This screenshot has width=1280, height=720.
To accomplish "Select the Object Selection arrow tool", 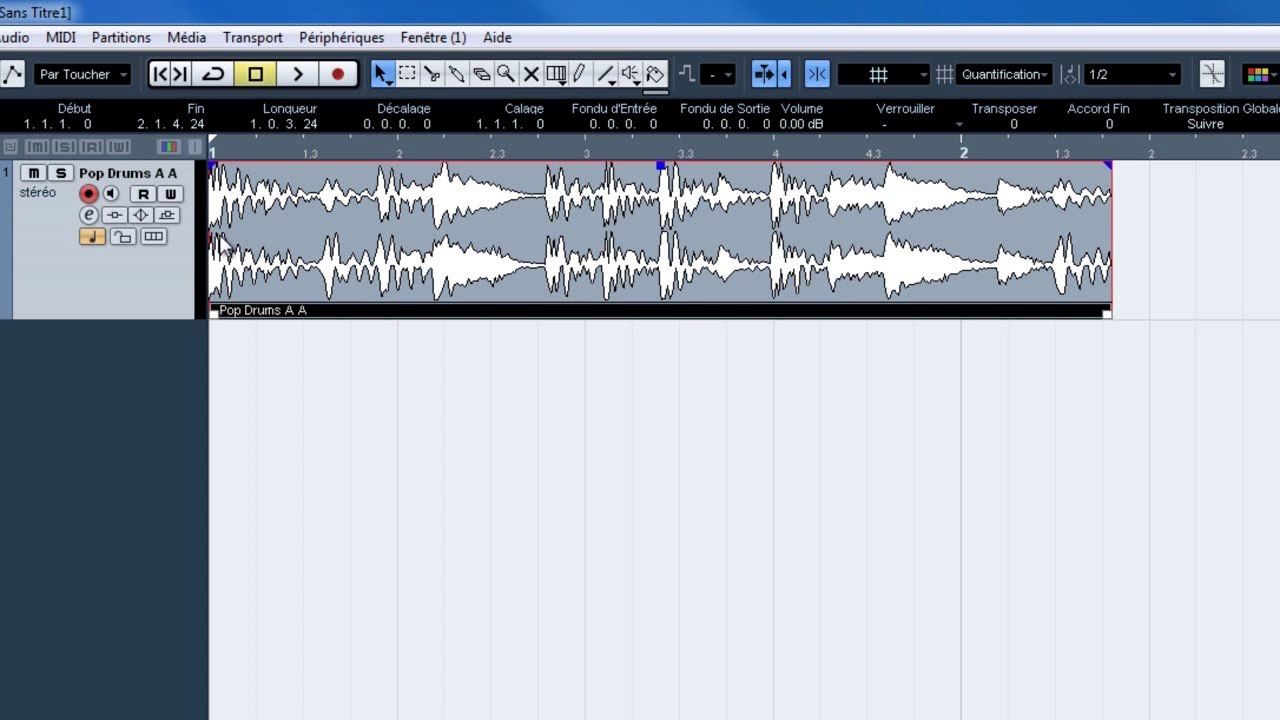I will tap(383, 74).
